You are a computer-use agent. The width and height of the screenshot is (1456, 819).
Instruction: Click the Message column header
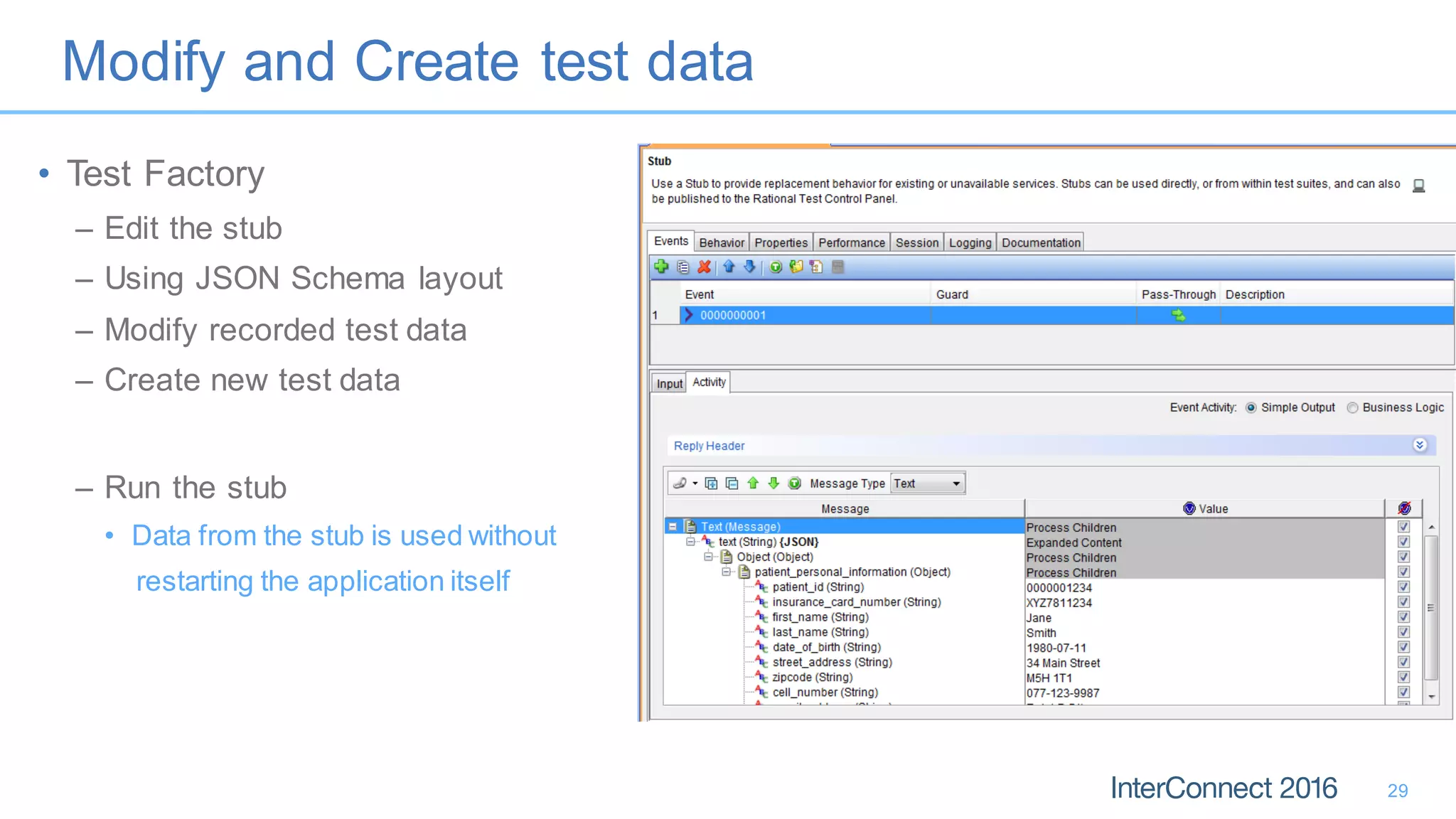pos(845,508)
